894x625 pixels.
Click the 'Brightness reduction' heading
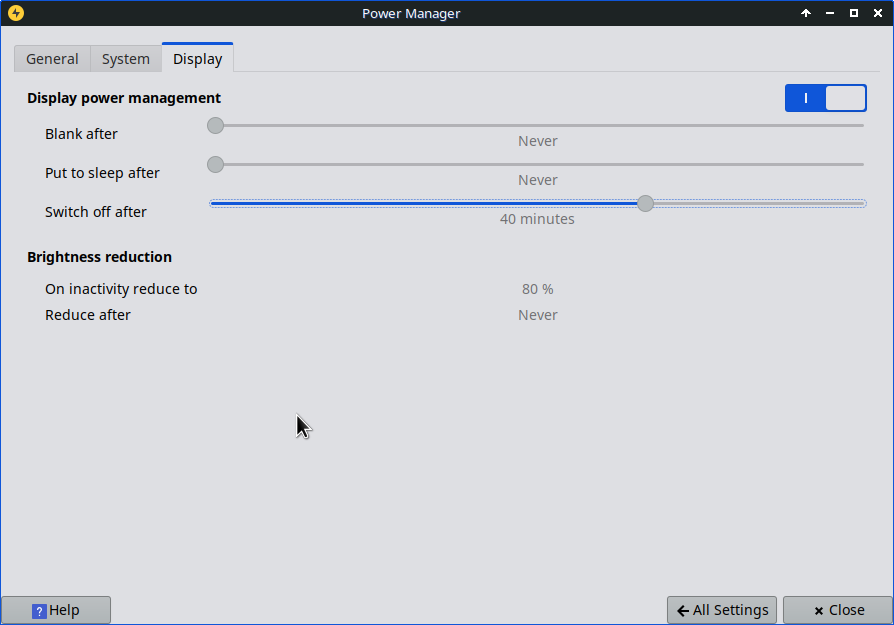coord(99,257)
